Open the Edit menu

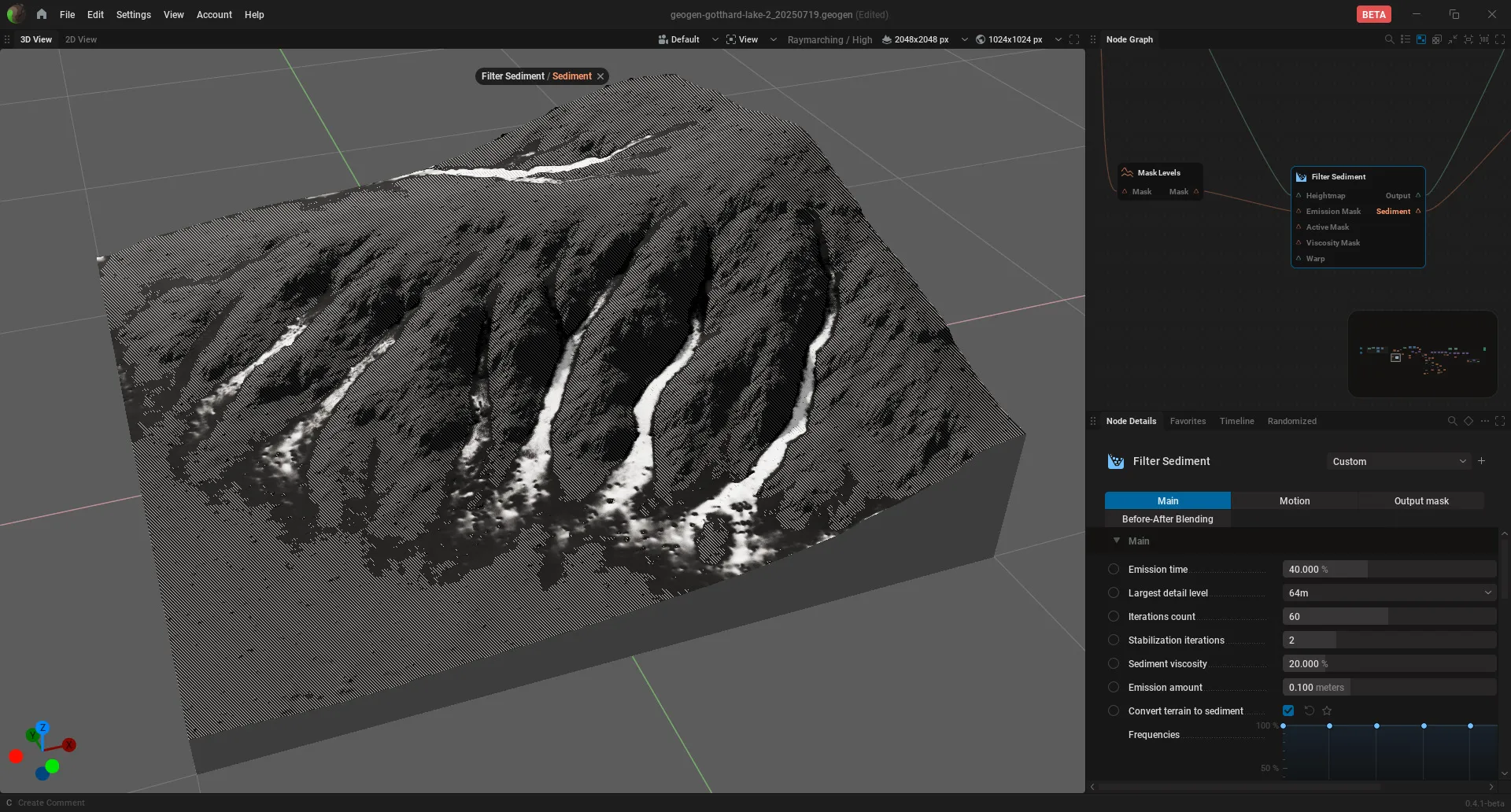click(x=95, y=14)
